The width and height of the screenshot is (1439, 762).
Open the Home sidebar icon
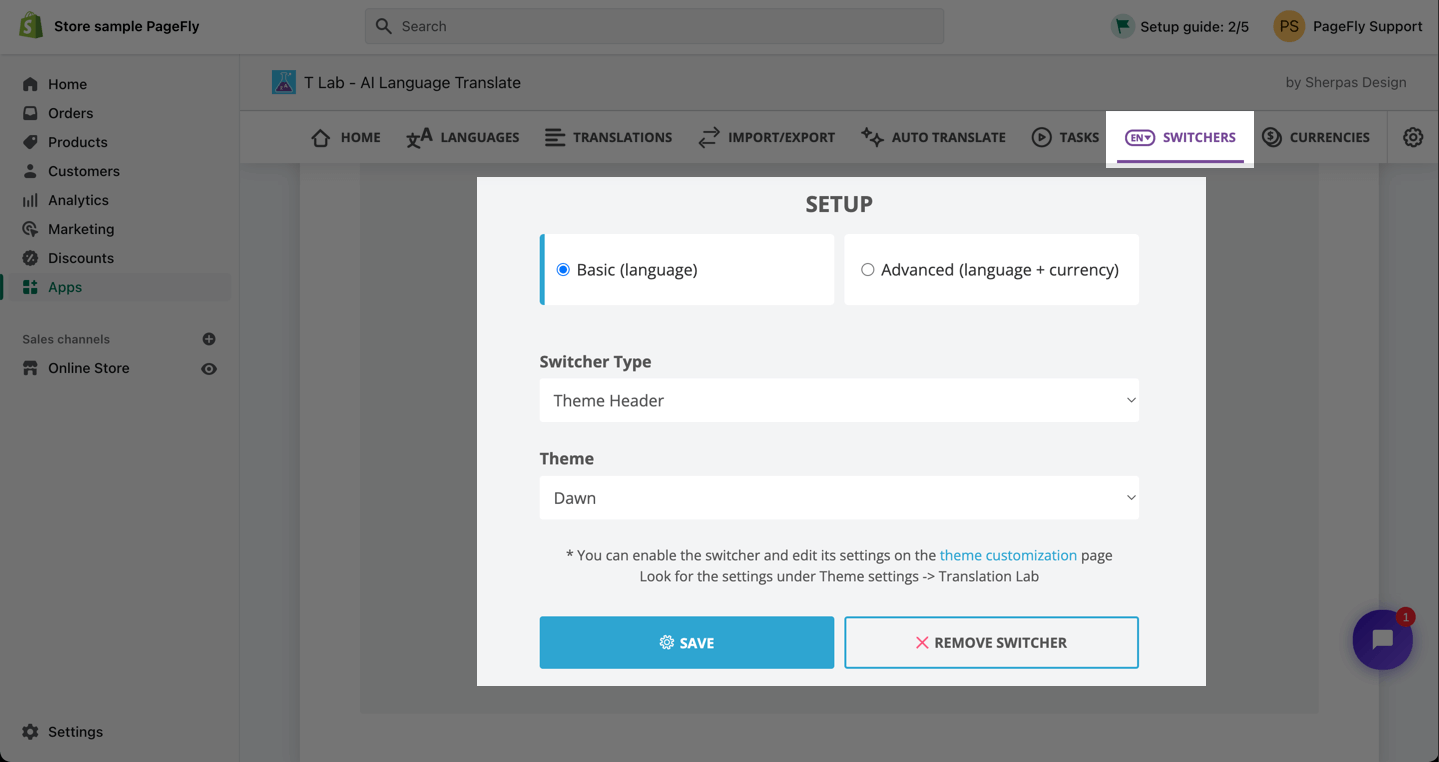point(30,84)
